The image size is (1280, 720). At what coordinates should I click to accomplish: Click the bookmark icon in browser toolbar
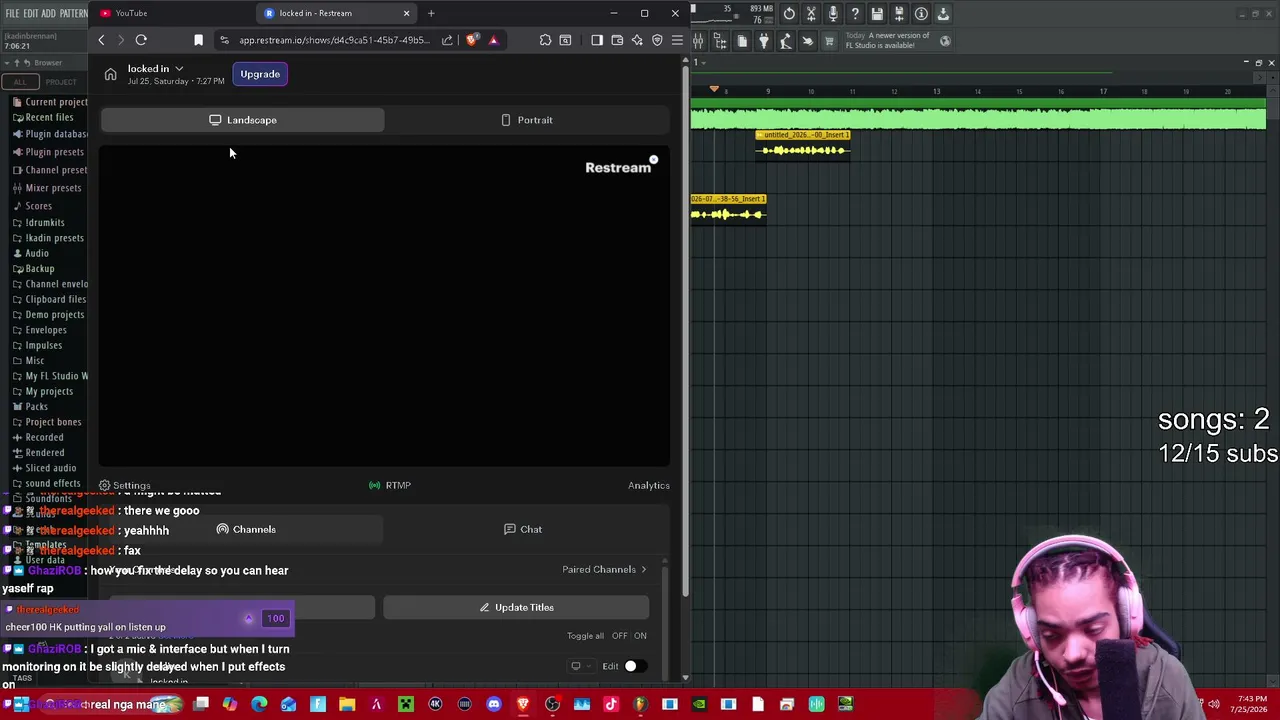click(198, 40)
